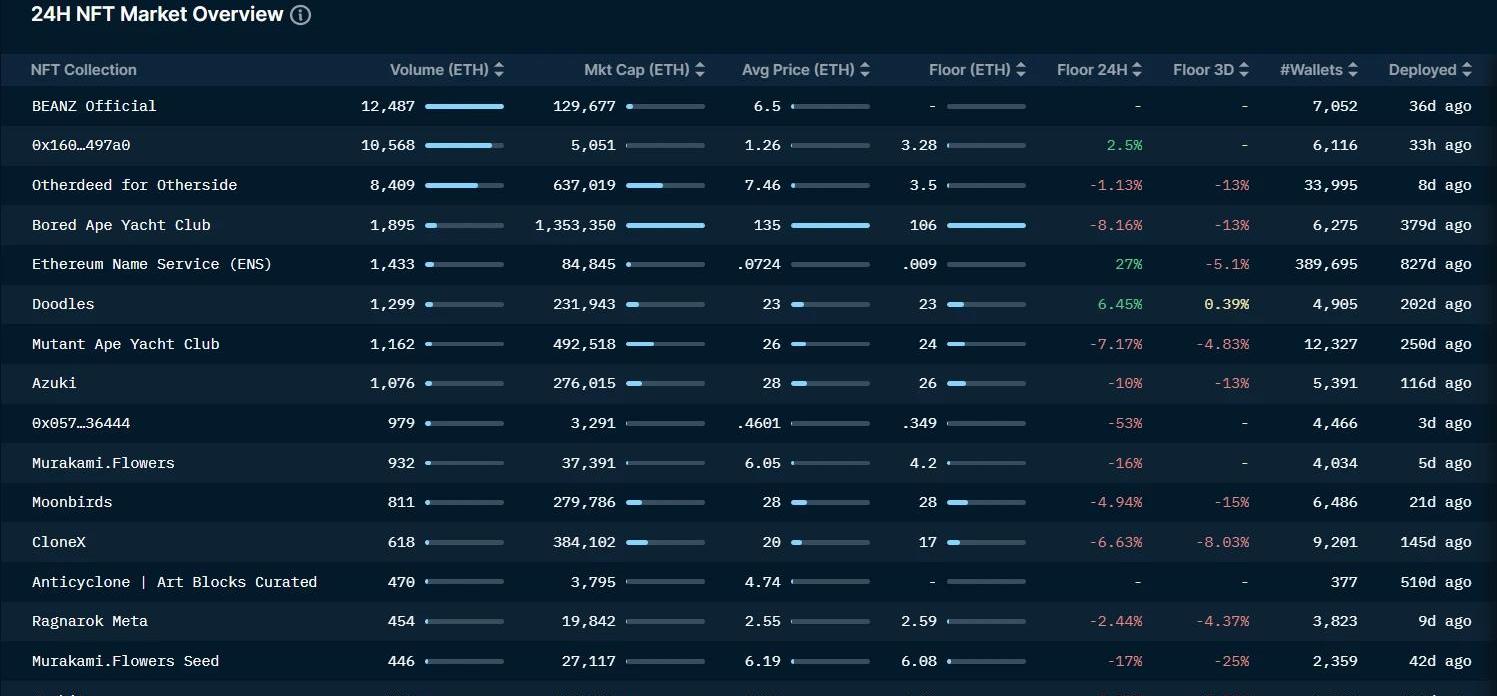The height and width of the screenshot is (696, 1497).
Task: Click the -8.16% floor 24H value
Action: 1116,225
